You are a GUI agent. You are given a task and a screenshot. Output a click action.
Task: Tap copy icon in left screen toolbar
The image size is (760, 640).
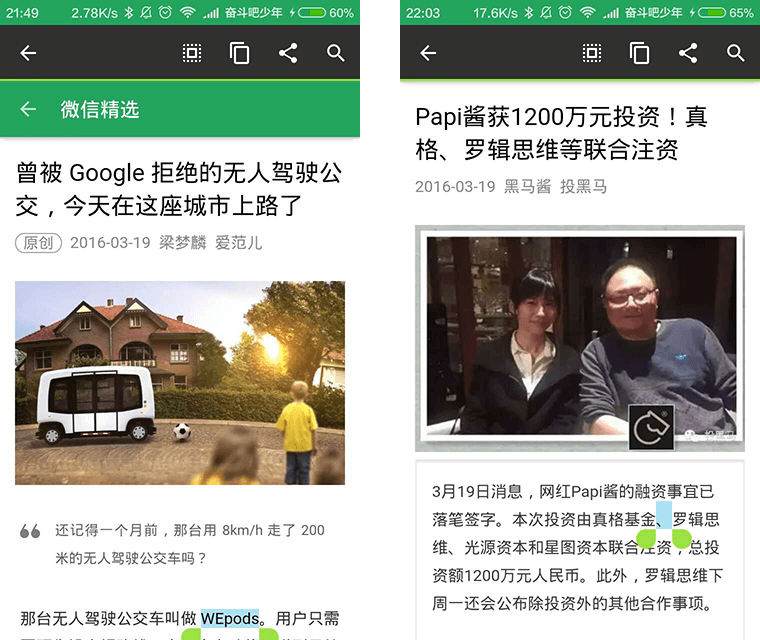[239, 53]
